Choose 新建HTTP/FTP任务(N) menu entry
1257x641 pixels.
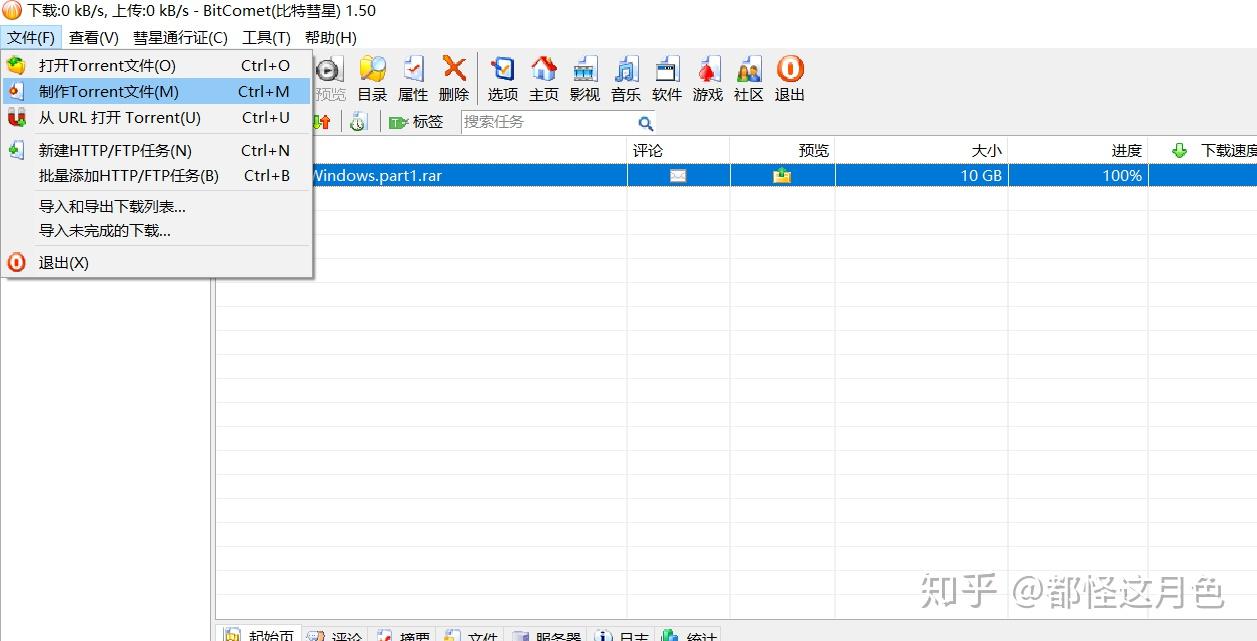(x=157, y=151)
